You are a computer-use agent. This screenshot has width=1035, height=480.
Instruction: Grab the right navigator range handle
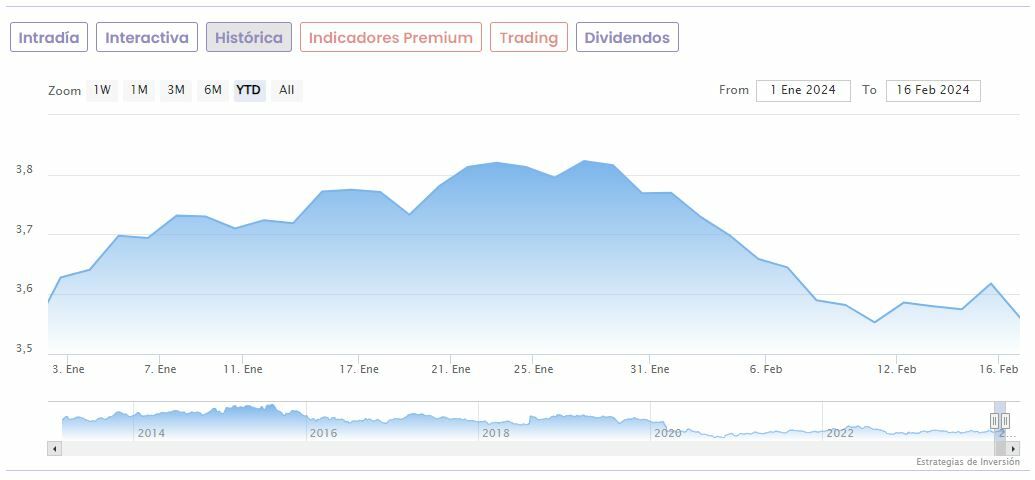[1005, 421]
